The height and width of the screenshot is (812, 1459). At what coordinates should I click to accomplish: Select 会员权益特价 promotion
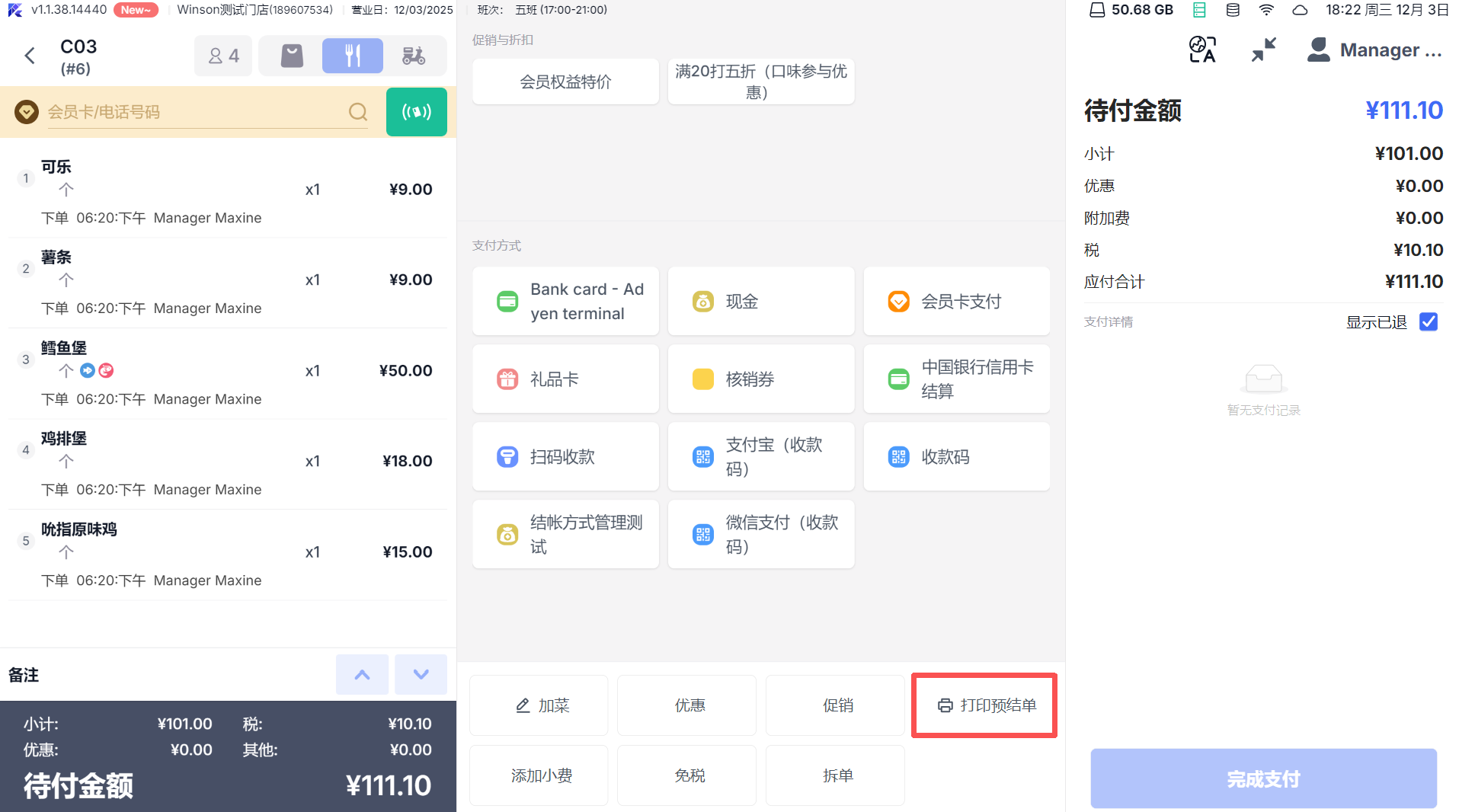(565, 82)
